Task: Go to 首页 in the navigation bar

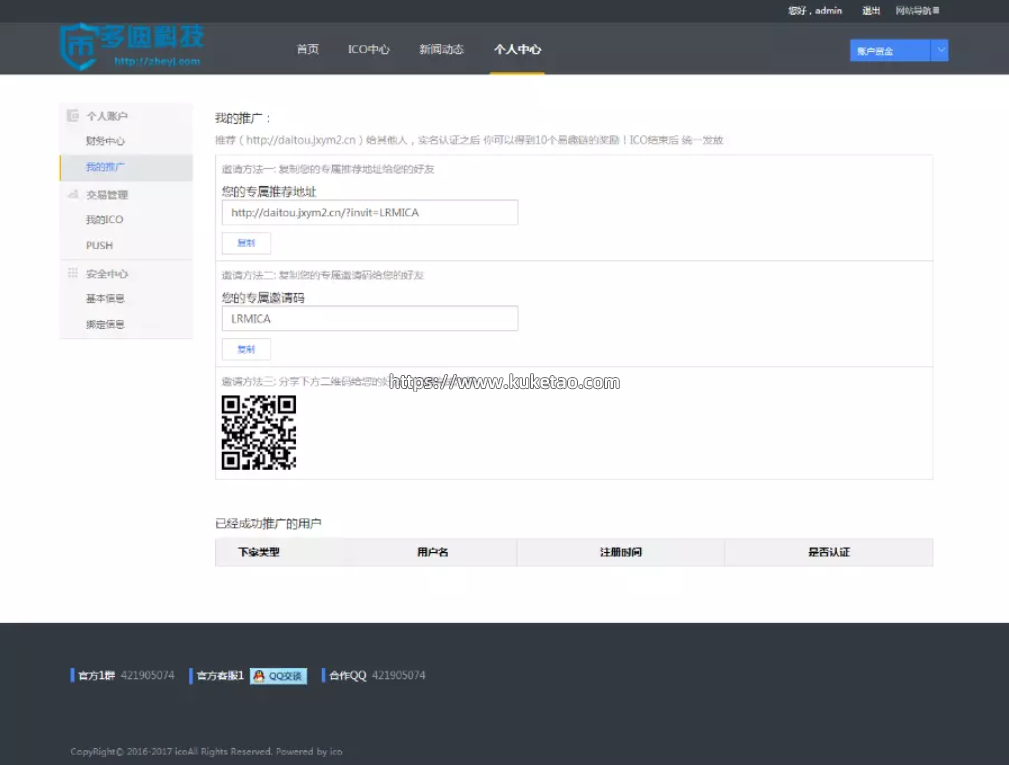Action: tap(307, 49)
